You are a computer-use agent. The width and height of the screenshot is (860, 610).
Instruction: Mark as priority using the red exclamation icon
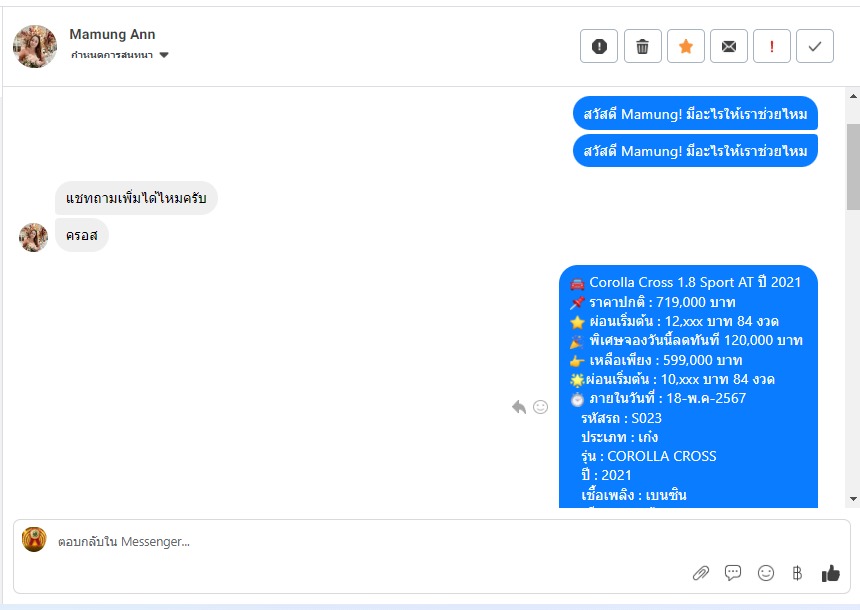pos(772,46)
